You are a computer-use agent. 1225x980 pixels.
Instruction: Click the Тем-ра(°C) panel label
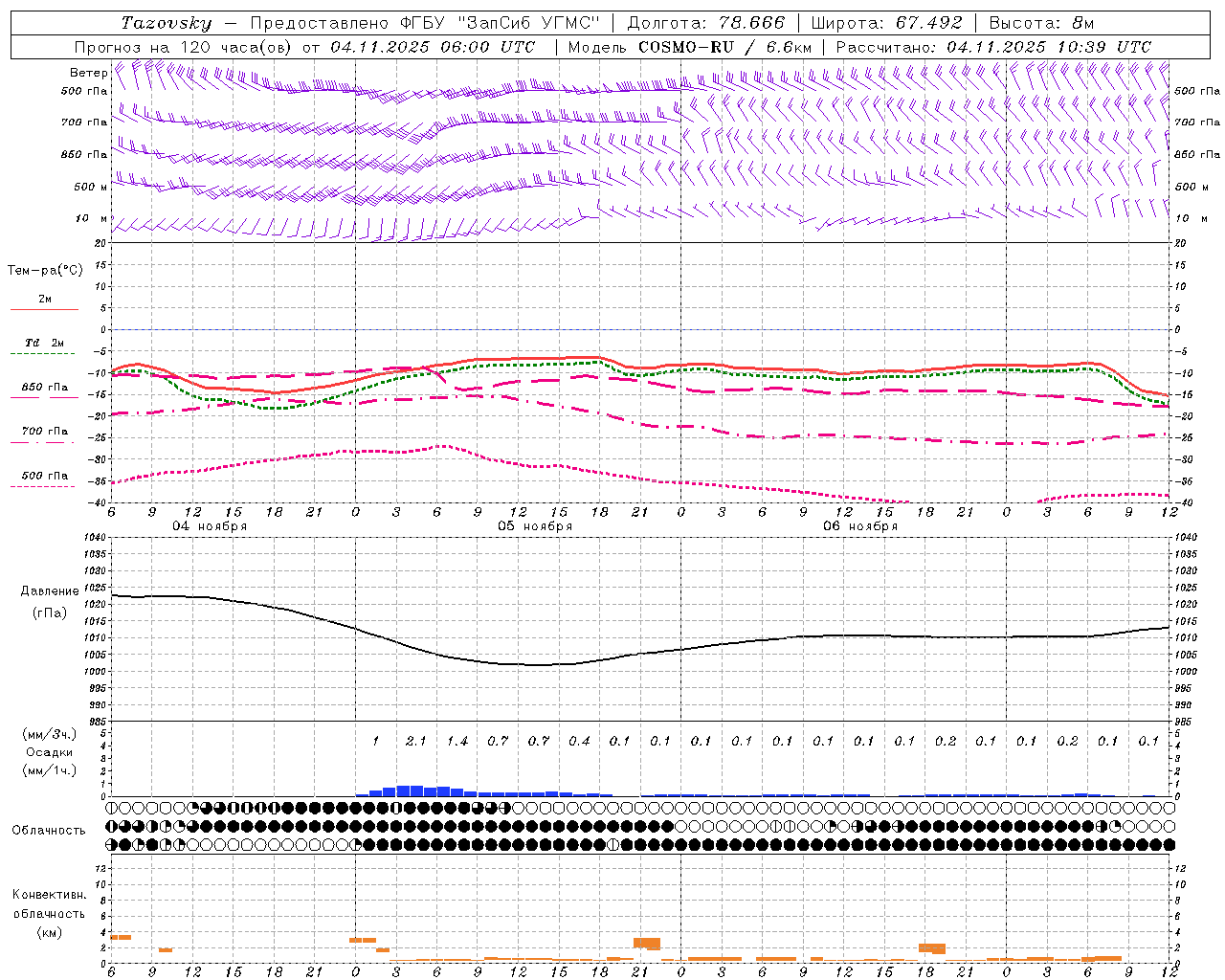click(x=45, y=271)
